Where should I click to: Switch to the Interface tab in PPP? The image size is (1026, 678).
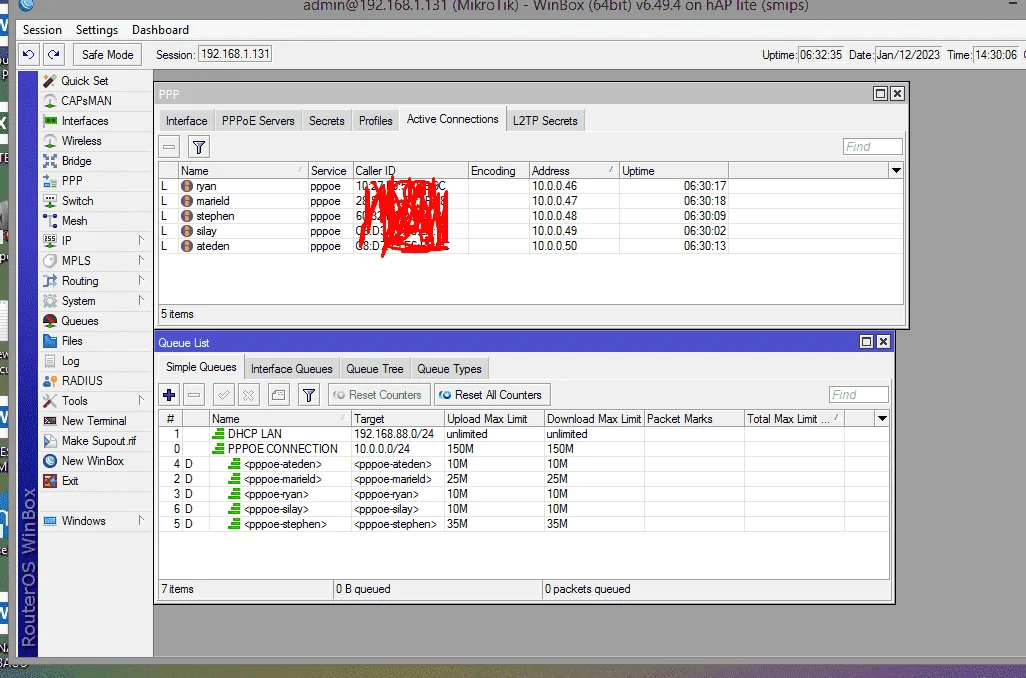186,121
